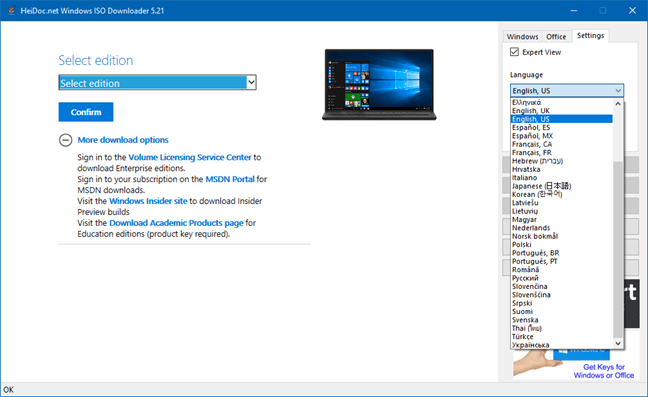Select Norsk bokmål option
This screenshot has width=648, height=397.
561,236
